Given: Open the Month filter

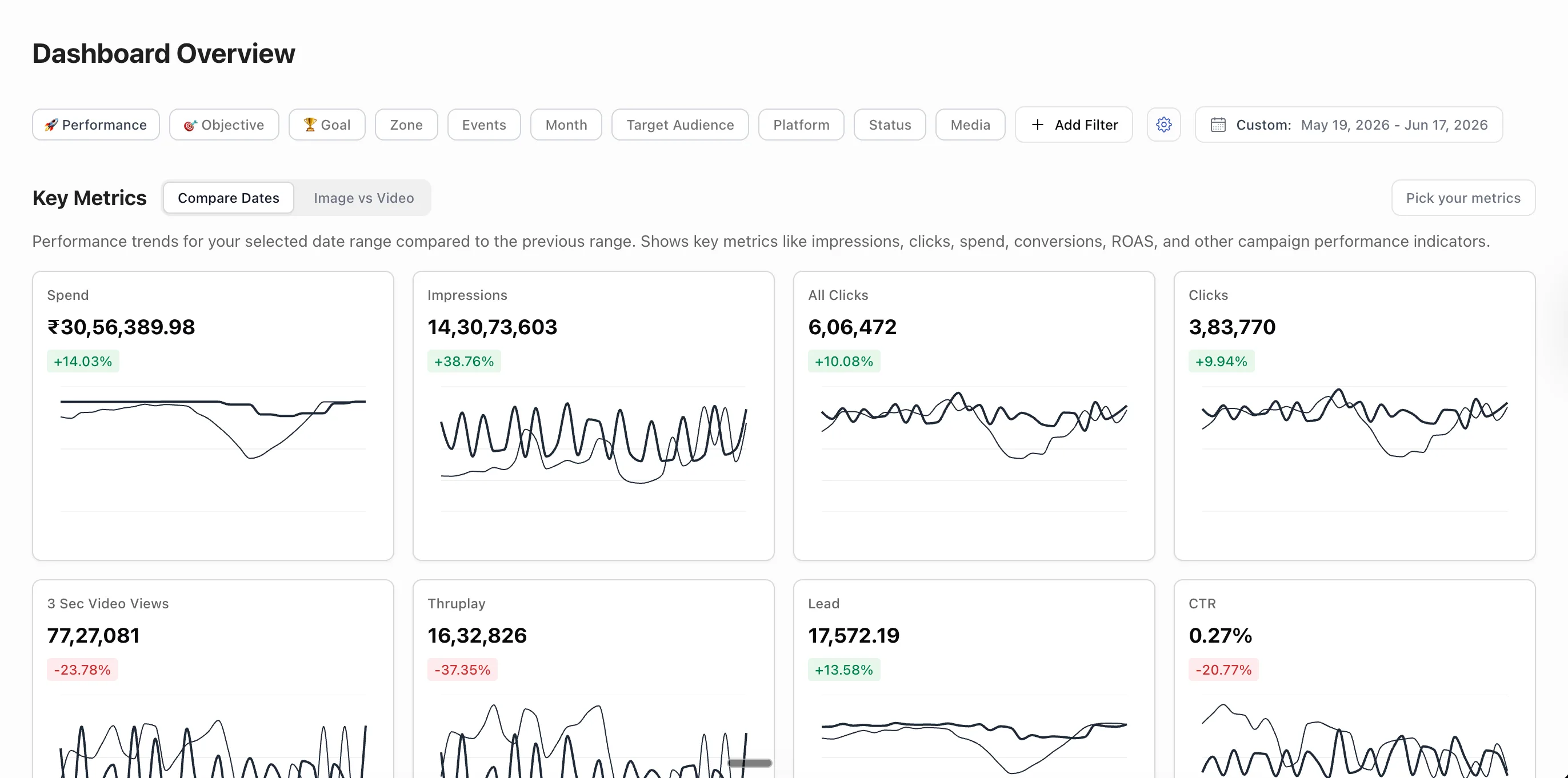Looking at the screenshot, I should (566, 125).
